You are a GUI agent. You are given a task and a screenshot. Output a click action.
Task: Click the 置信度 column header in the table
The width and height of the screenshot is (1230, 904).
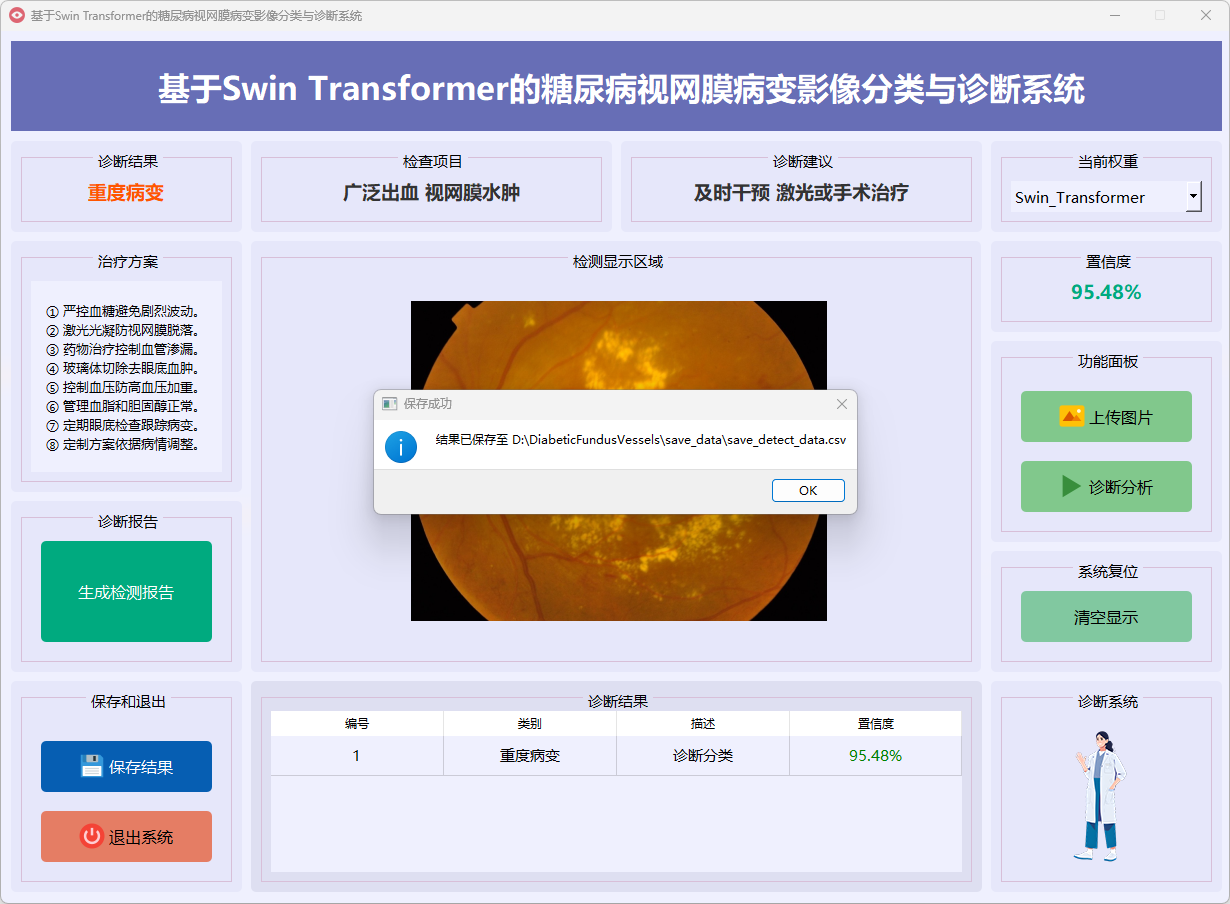pos(875,723)
